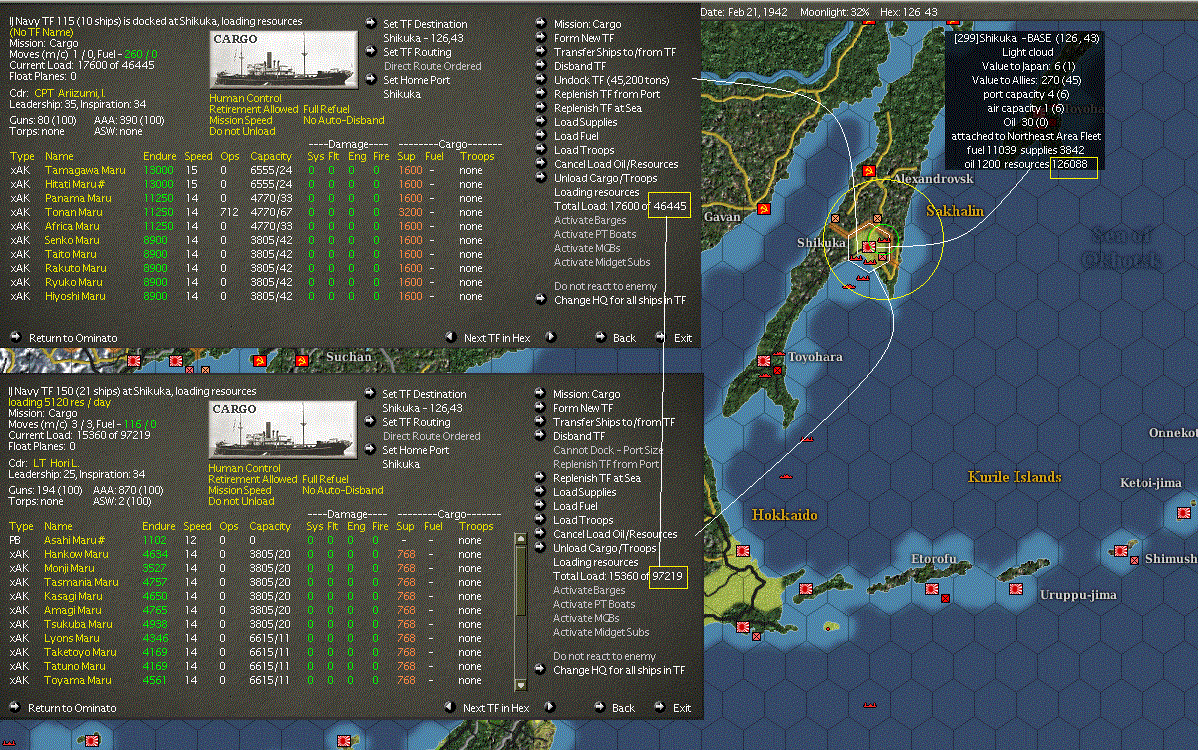Click arrow icon beside Disband TF in TF 115 panel

(x=541, y=66)
